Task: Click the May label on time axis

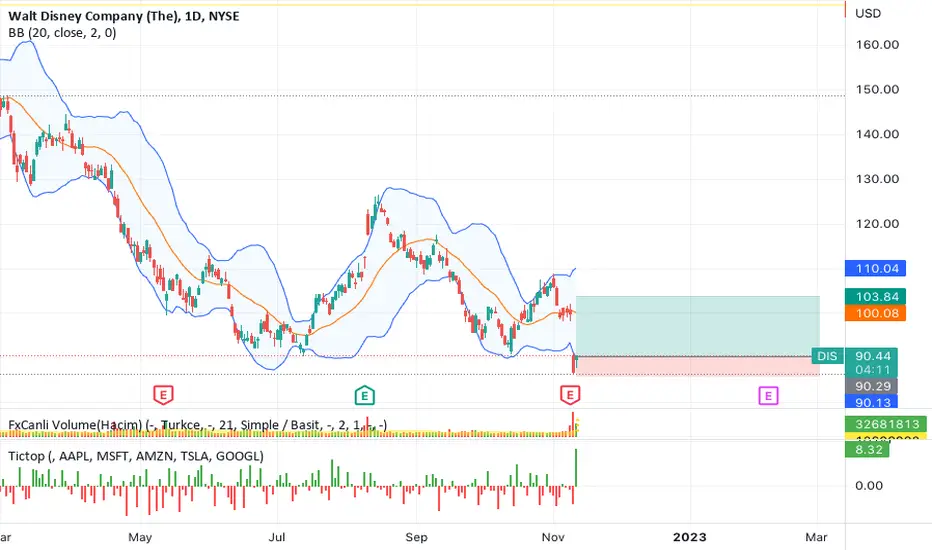Action: (x=140, y=537)
